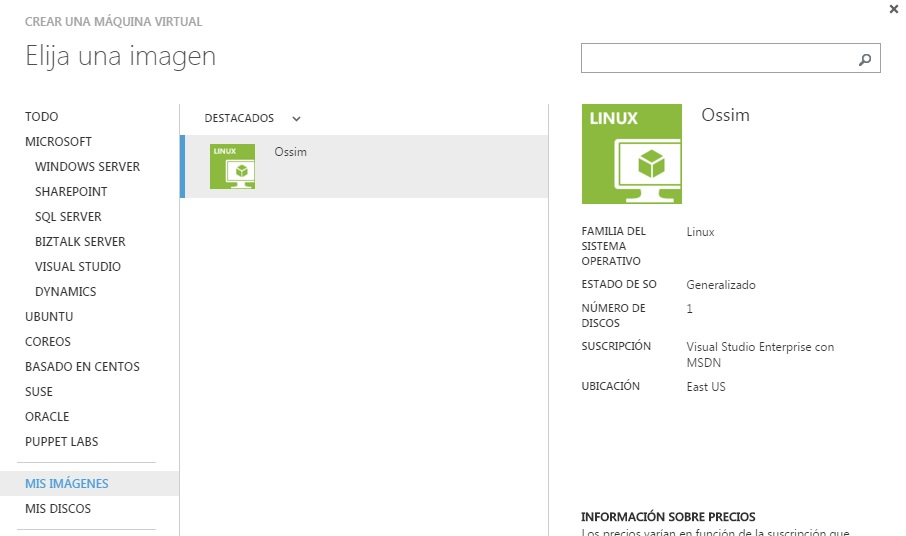Choose the SharePoint category
The width and height of the screenshot is (906, 536).
pos(71,192)
